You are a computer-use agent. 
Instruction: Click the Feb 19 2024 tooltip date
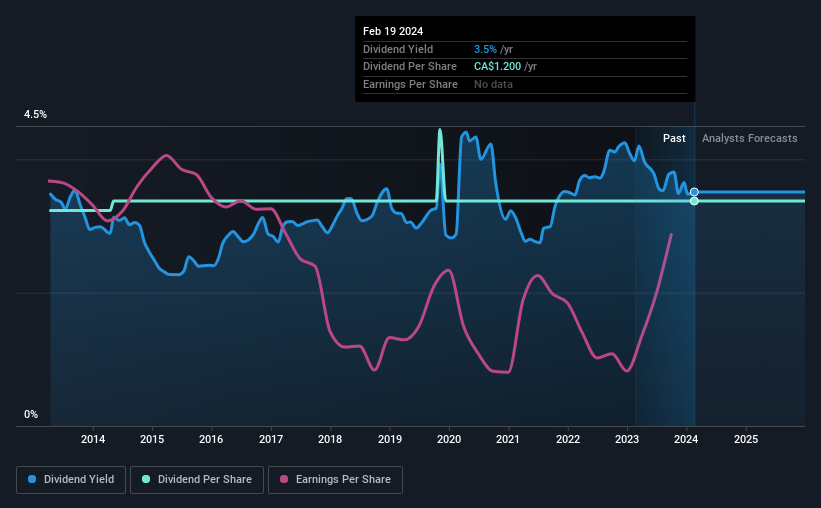[x=393, y=31]
